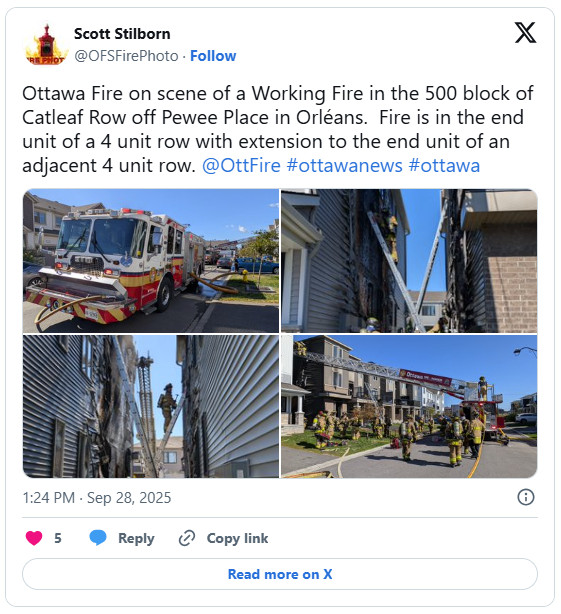Open the fire truck photo thumbnail
Image resolution: width=561 pixels, height=614 pixels.
point(151,261)
